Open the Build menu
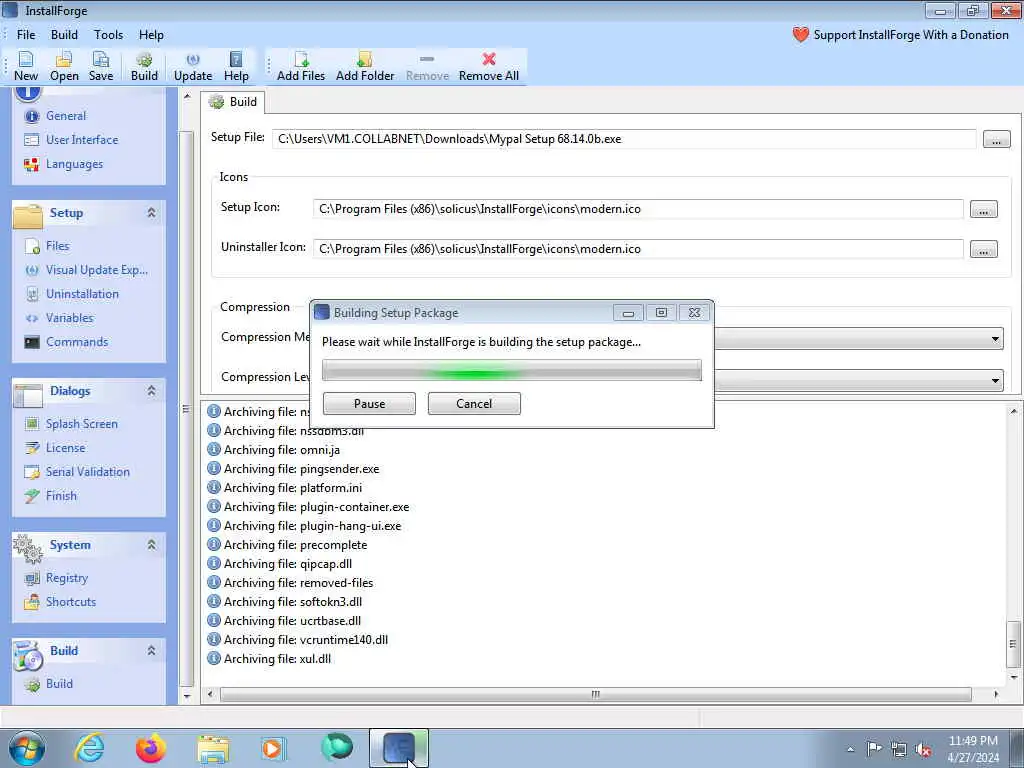The width and height of the screenshot is (1024, 768). click(64, 35)
